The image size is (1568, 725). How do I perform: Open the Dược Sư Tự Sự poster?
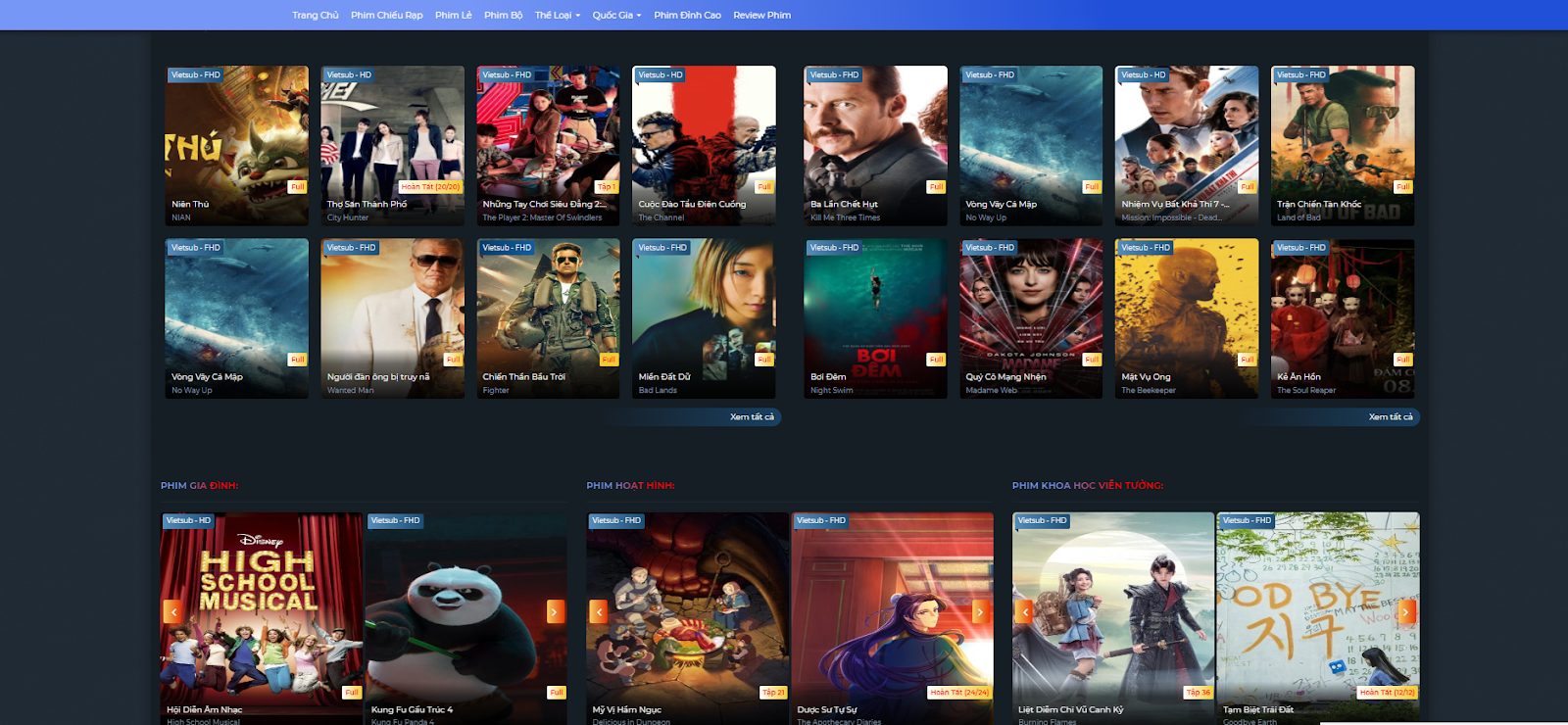tap(892, 618)
